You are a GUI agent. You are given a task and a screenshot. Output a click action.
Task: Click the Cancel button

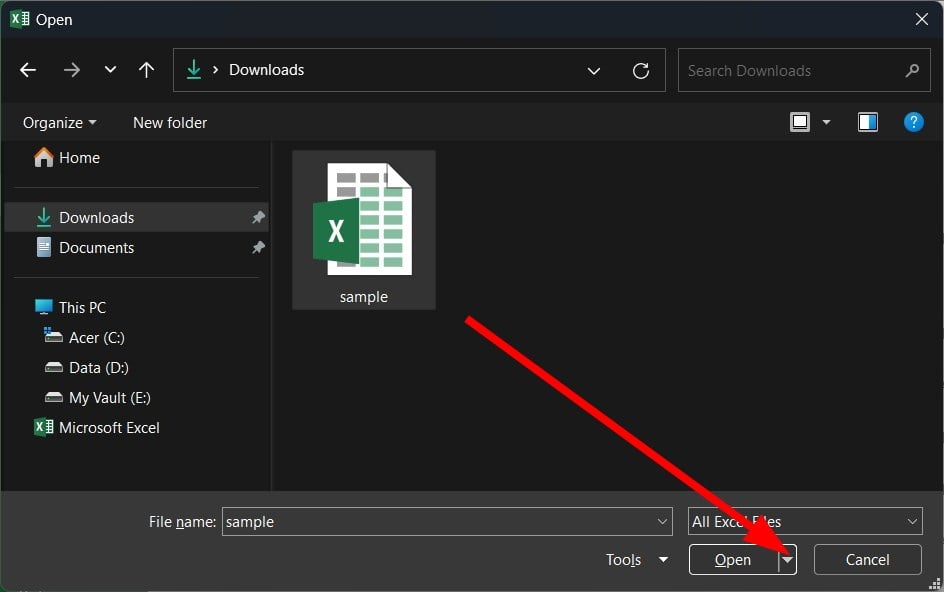[868, 560]
